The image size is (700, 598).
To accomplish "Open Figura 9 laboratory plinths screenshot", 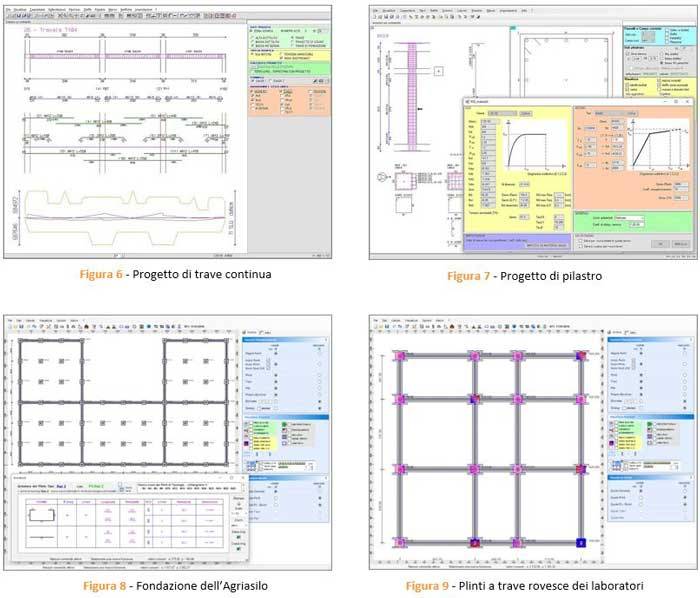I will click(x=533, y=442).
